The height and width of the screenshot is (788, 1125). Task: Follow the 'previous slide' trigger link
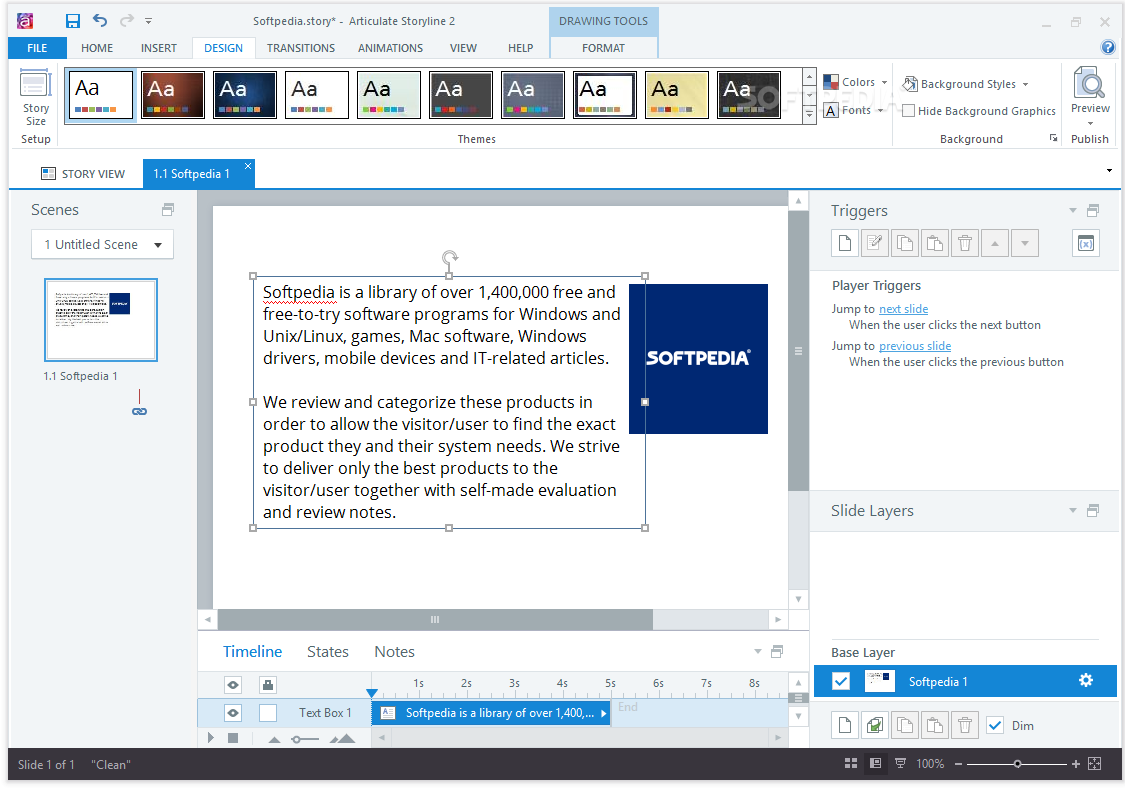tap(915, 346)
